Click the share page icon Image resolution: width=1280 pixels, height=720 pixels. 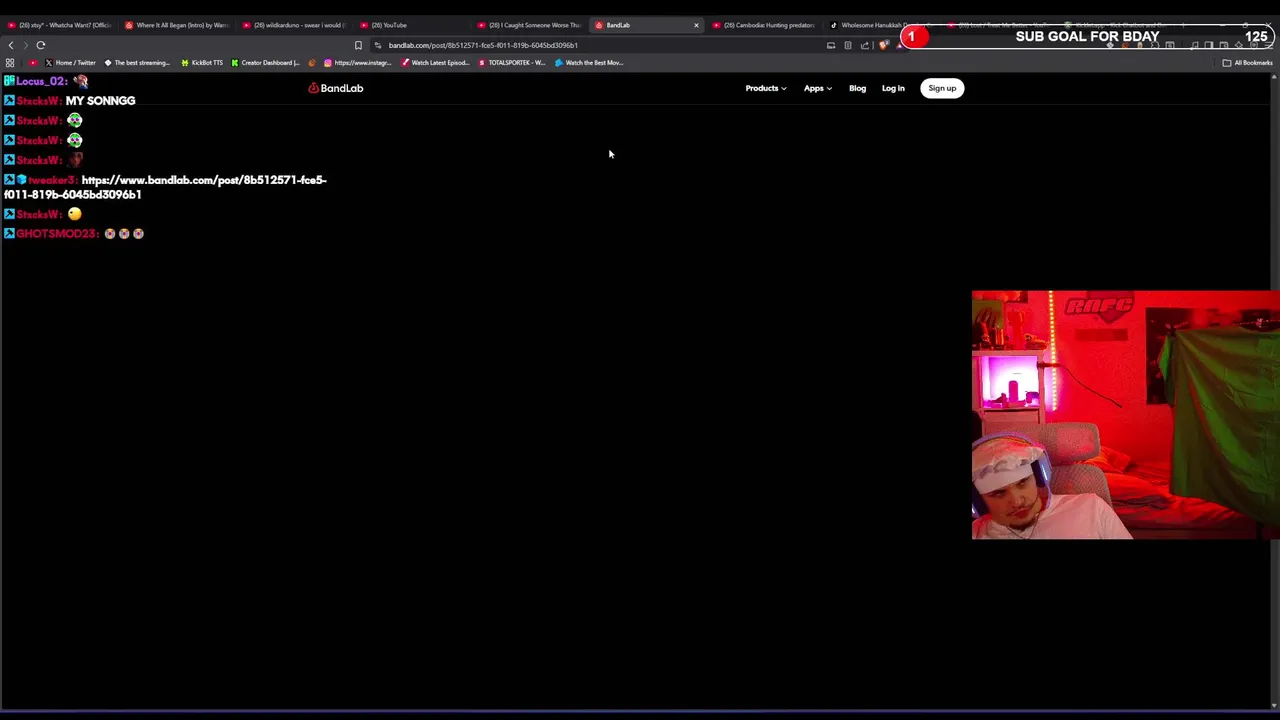(865, 45)
